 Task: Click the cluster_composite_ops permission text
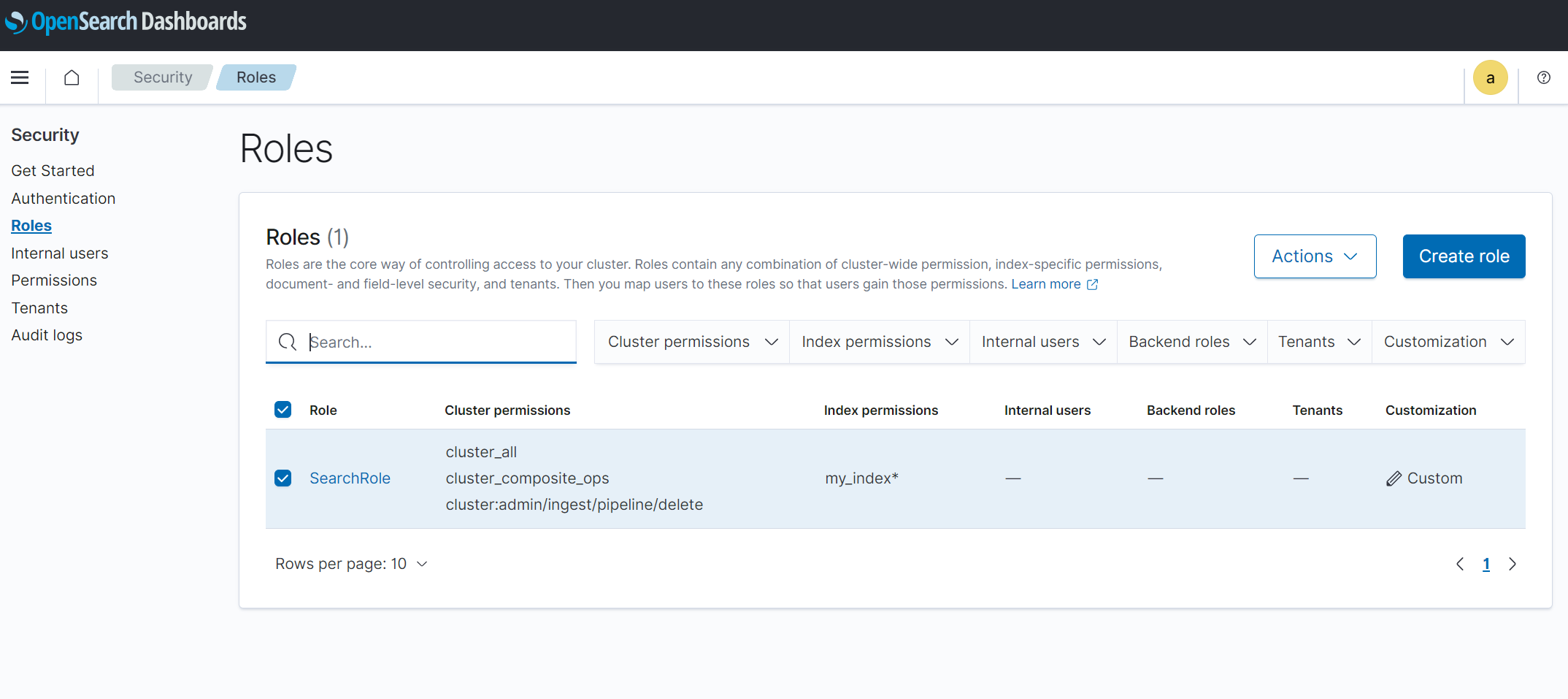pyautogui.click(x=527, y=478)
